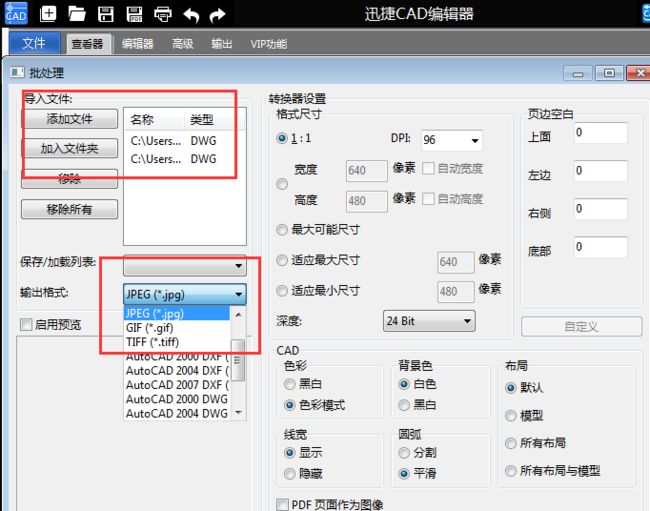
Task: Click the 加入文件夹 button
Action: pos(69,148)
